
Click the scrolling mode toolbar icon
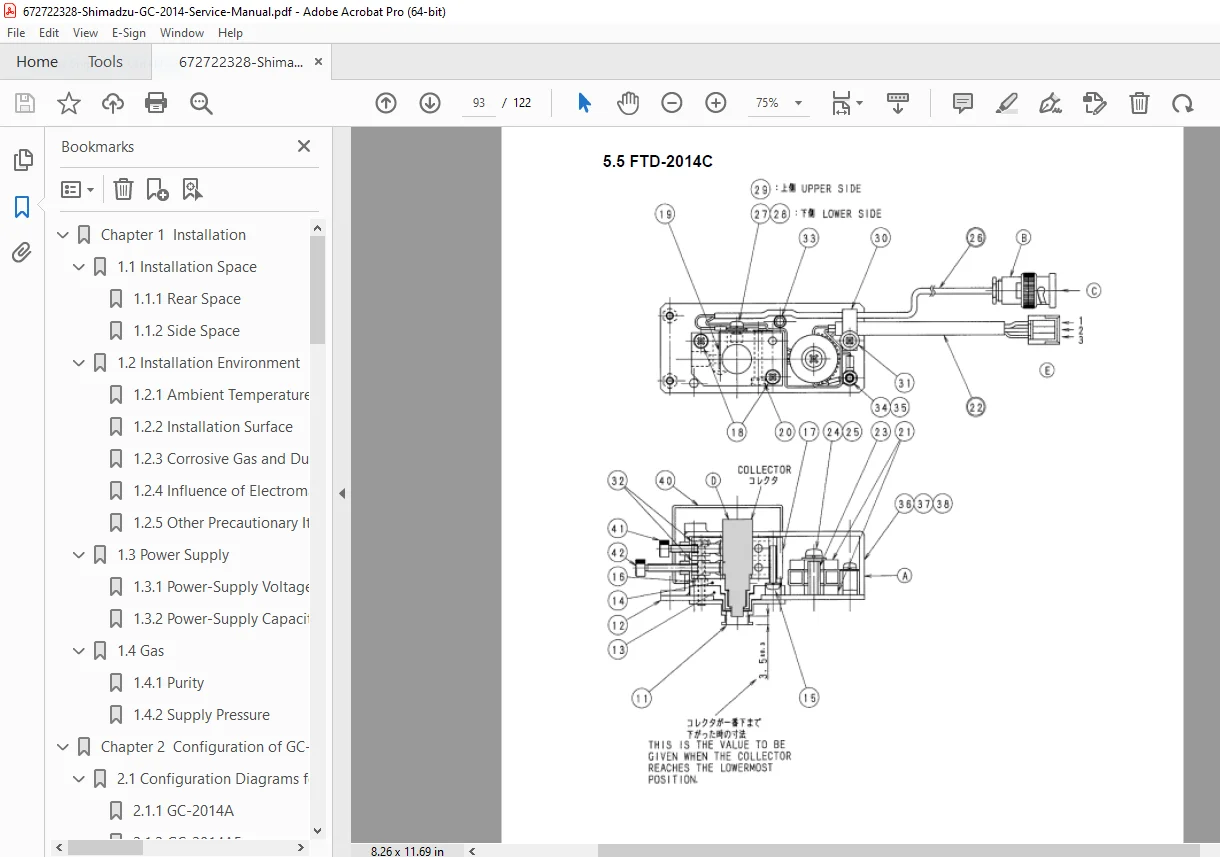tap(898, 103)
